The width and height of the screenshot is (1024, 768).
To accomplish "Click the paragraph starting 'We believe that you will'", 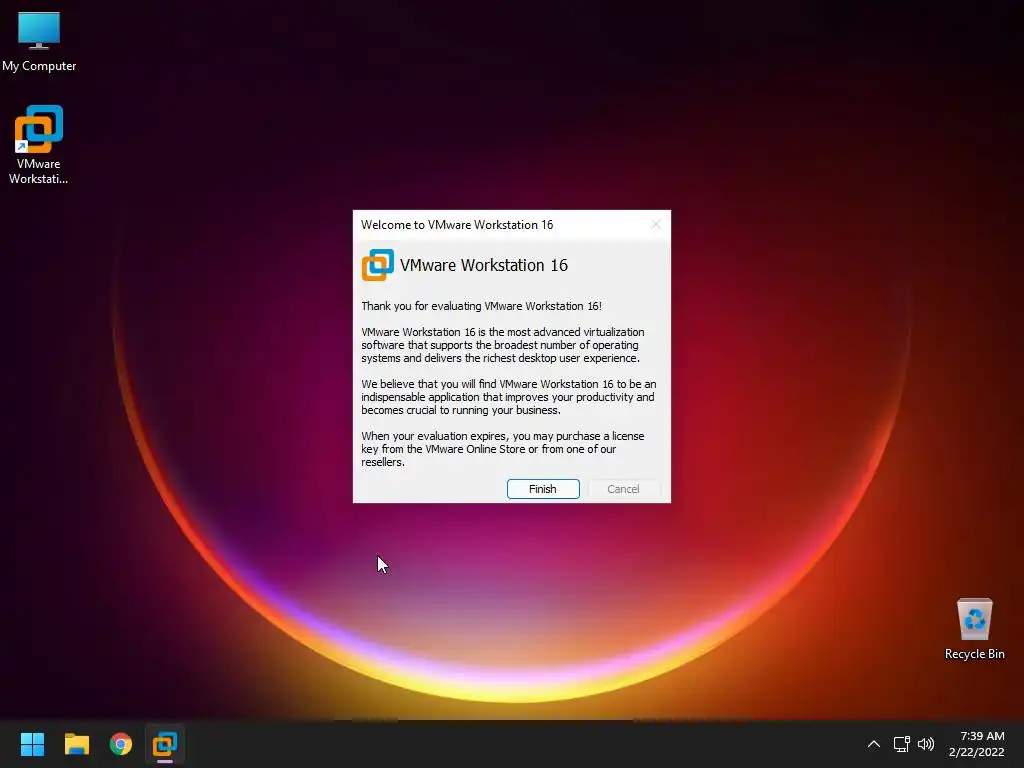I will pyautogui.click(x=509, y=397).
